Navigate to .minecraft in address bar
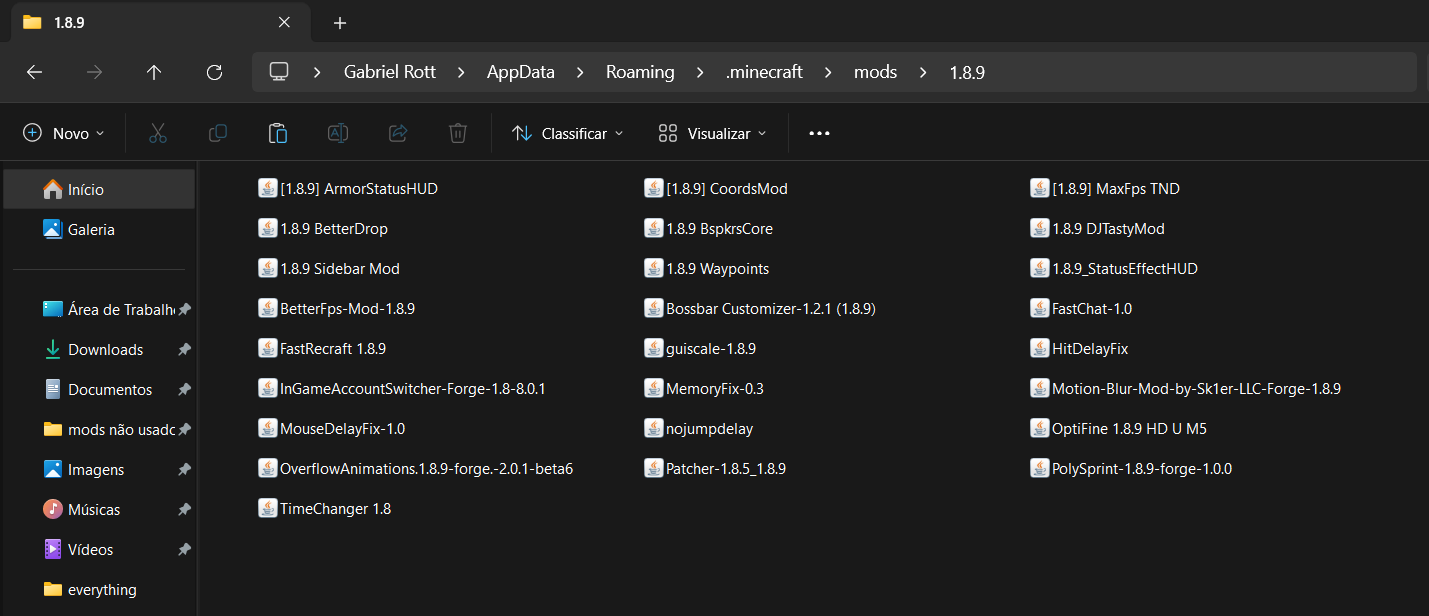The height and width of the screenshot is (616, 1429). point(764,72)
